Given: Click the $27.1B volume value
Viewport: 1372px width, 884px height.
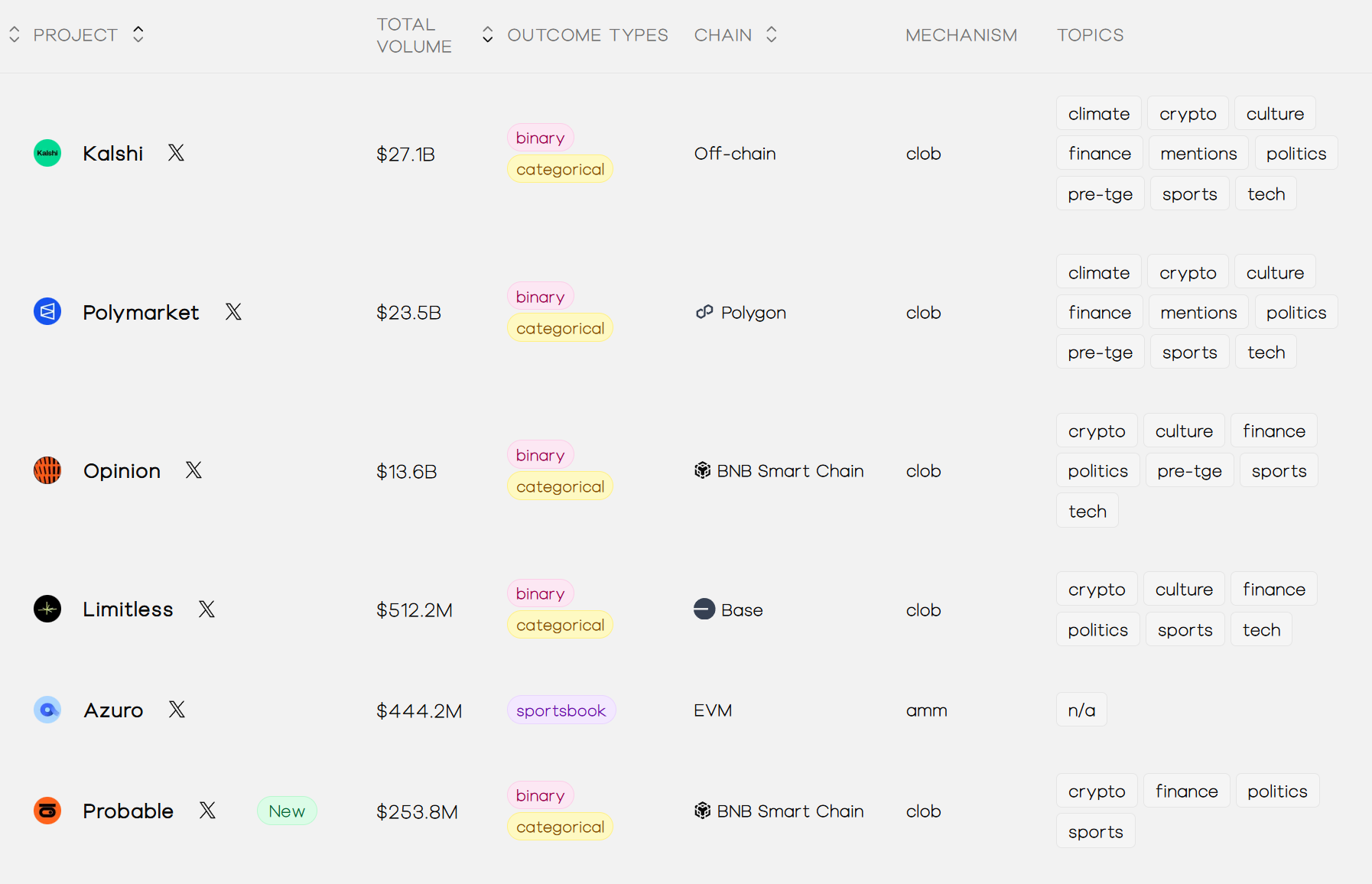Looking at the screenshot, I should [405, 154].
